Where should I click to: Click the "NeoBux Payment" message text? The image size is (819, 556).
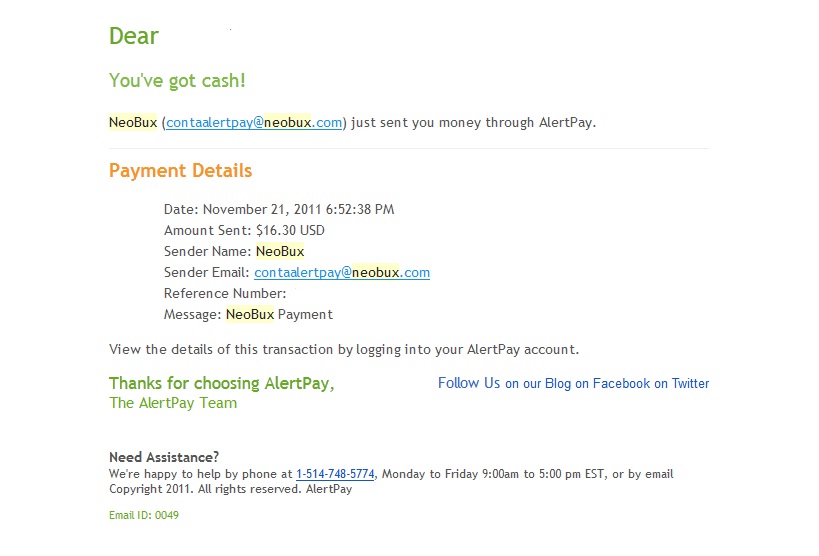coord(279,314)
